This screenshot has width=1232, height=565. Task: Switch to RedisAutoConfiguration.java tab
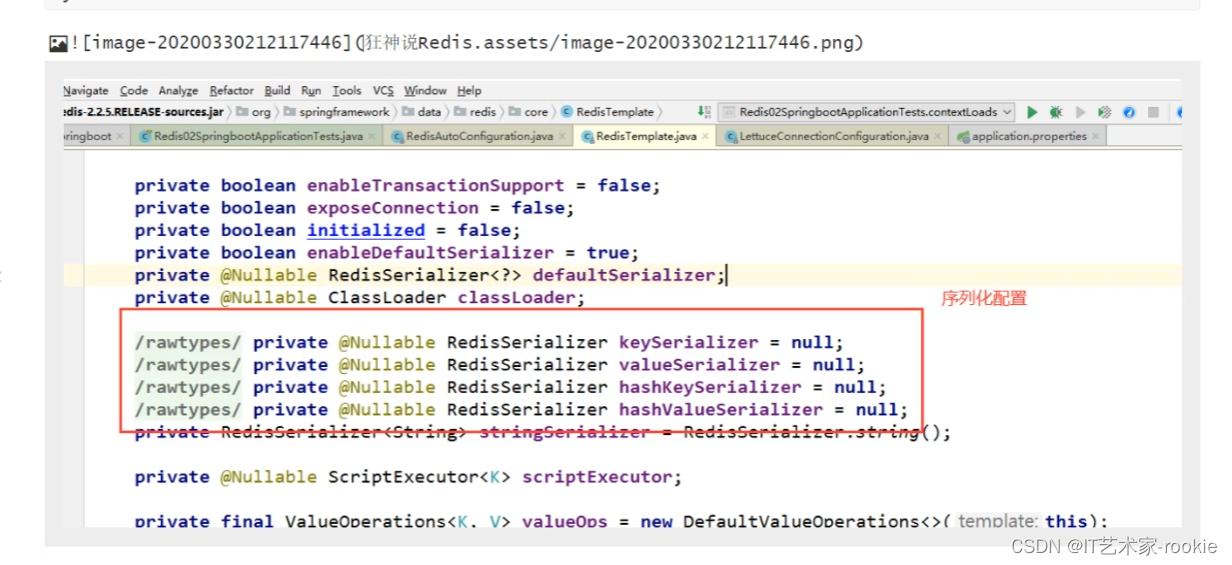pos(479,136)
